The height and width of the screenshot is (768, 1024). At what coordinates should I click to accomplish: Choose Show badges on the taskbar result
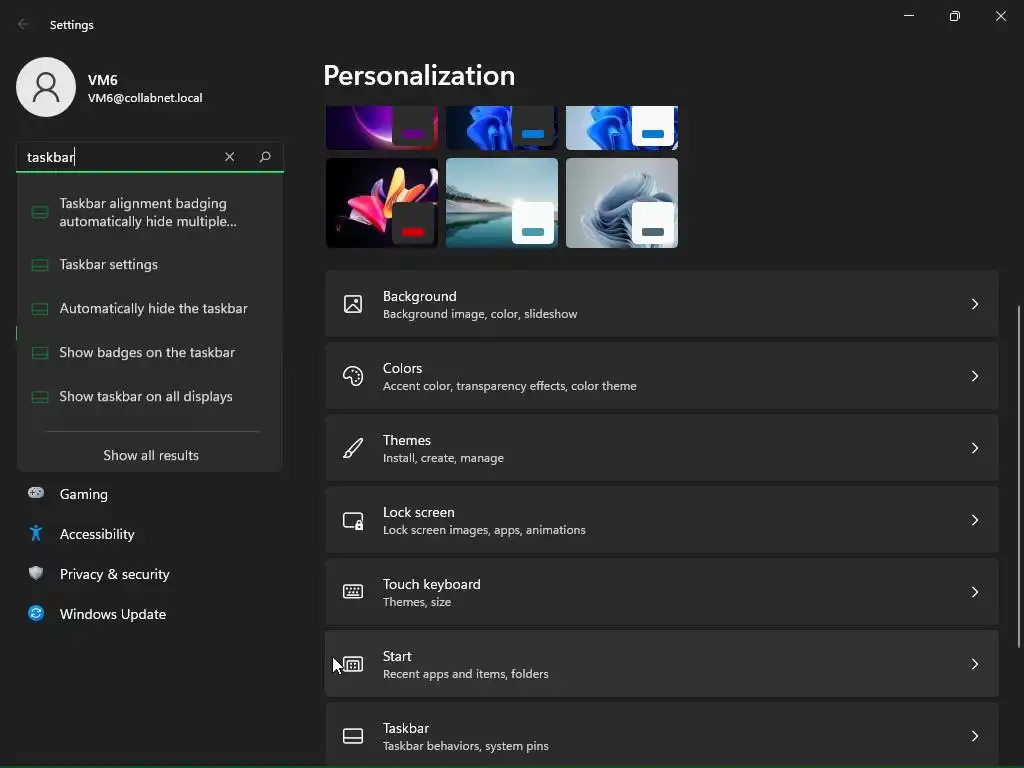[150, 353]
